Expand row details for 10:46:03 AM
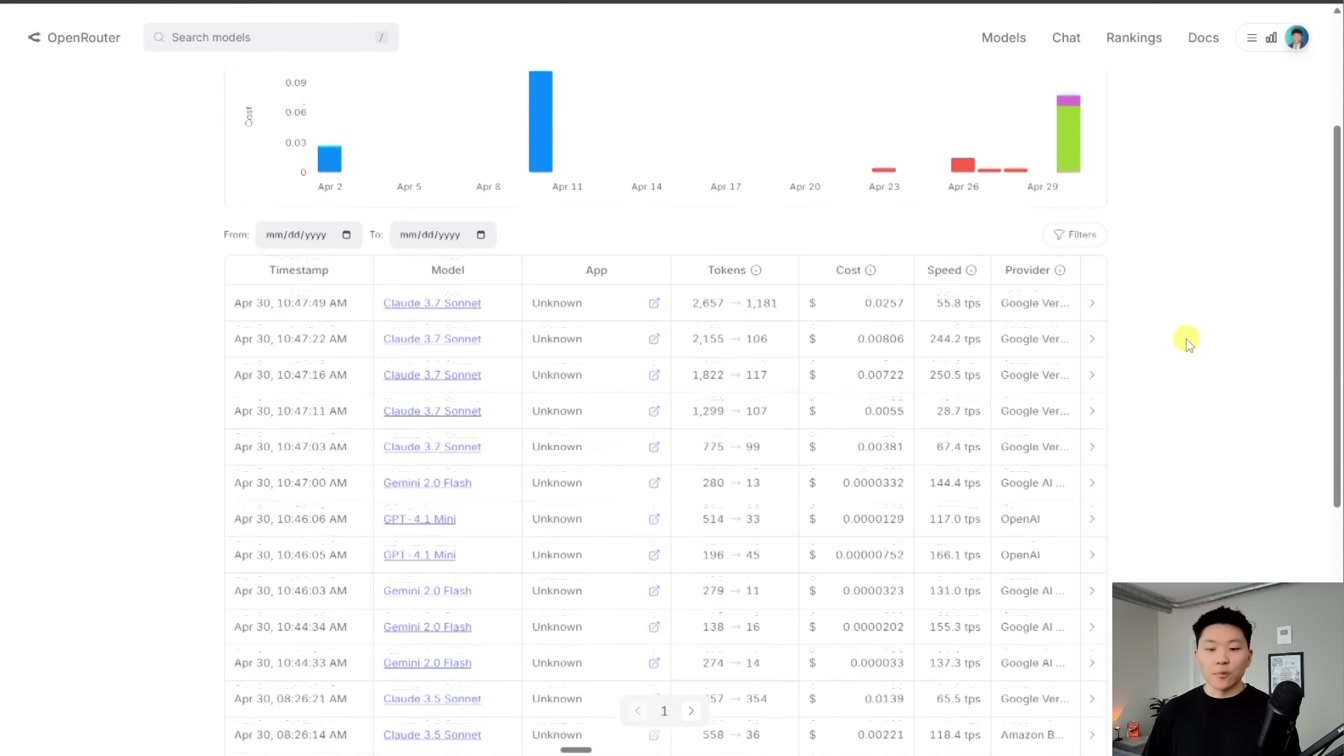 click(1092, 591)
